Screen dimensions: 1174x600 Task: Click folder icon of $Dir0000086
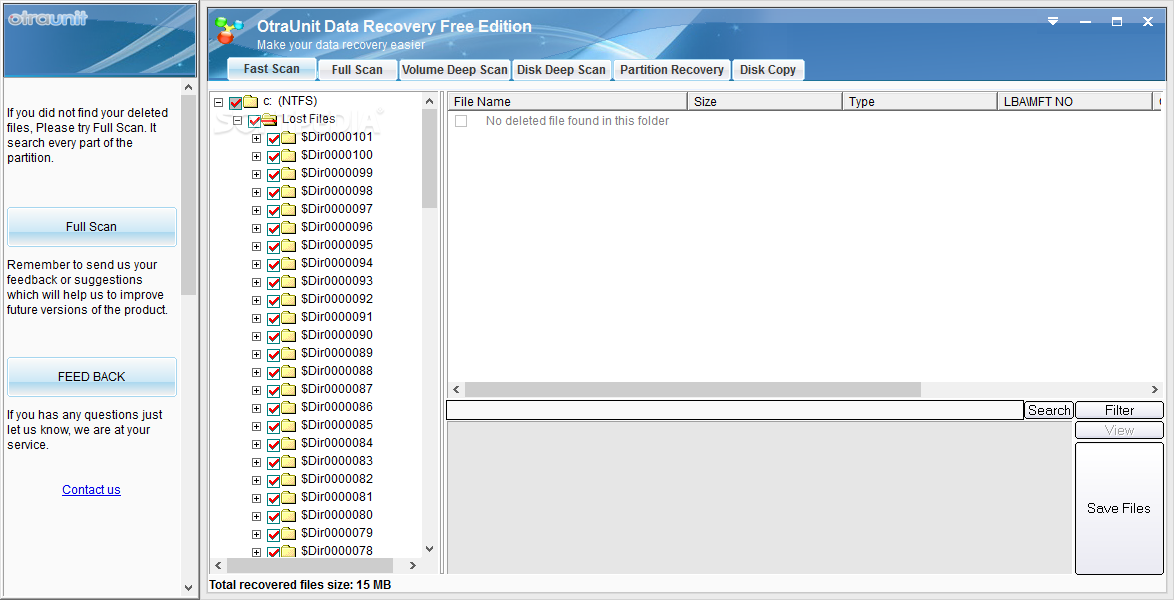289,407
